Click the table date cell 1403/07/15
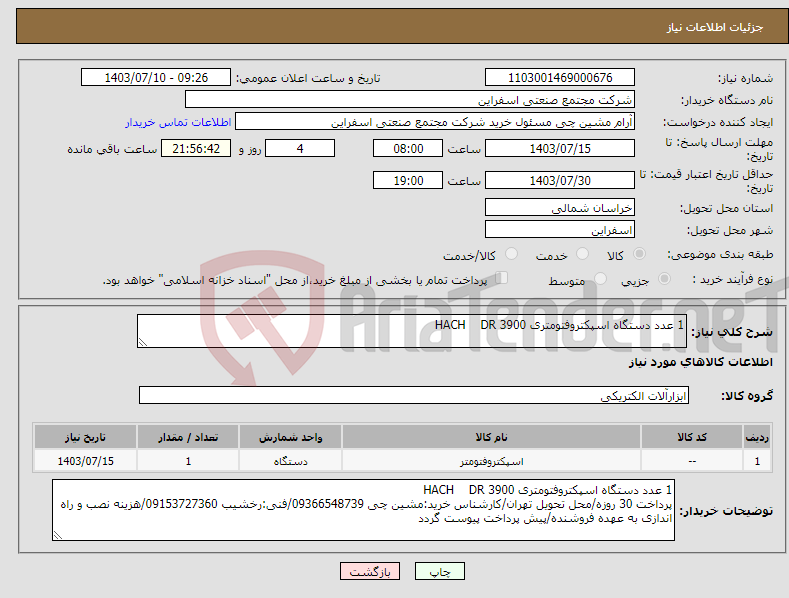789x598 pixels. click(x=85, y=461)
